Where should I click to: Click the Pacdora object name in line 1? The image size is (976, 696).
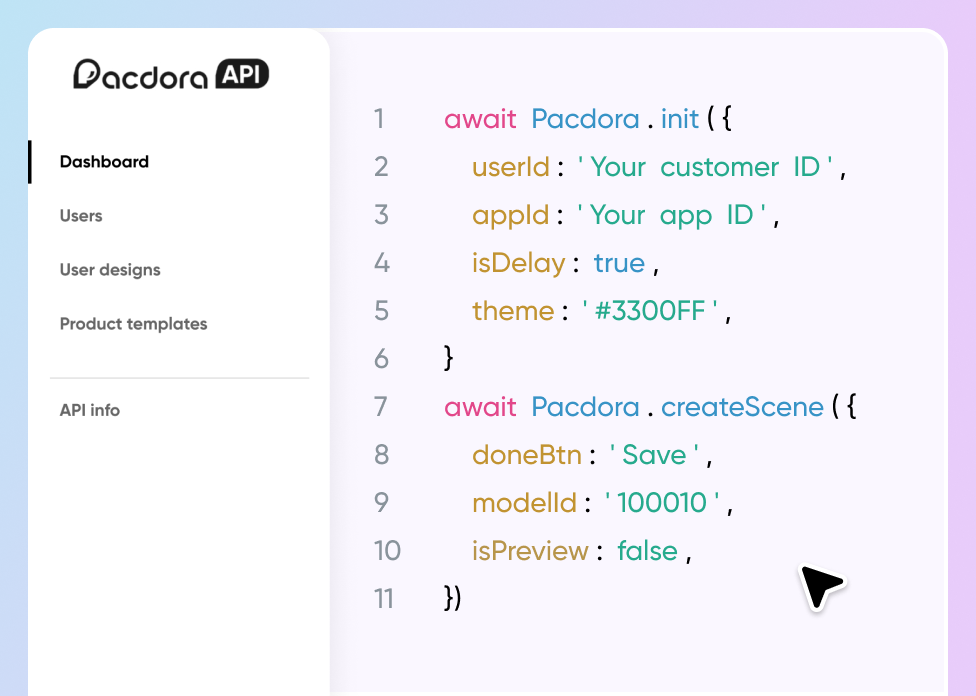click(x=587, y=118)
